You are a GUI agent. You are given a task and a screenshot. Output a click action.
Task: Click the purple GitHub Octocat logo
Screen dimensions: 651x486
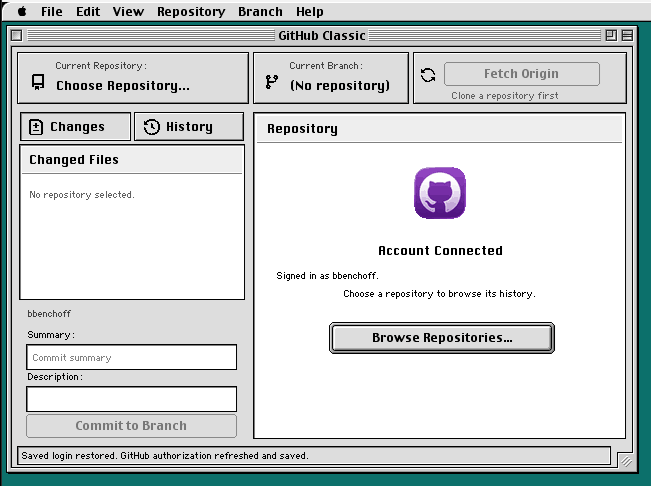point(440,193)
